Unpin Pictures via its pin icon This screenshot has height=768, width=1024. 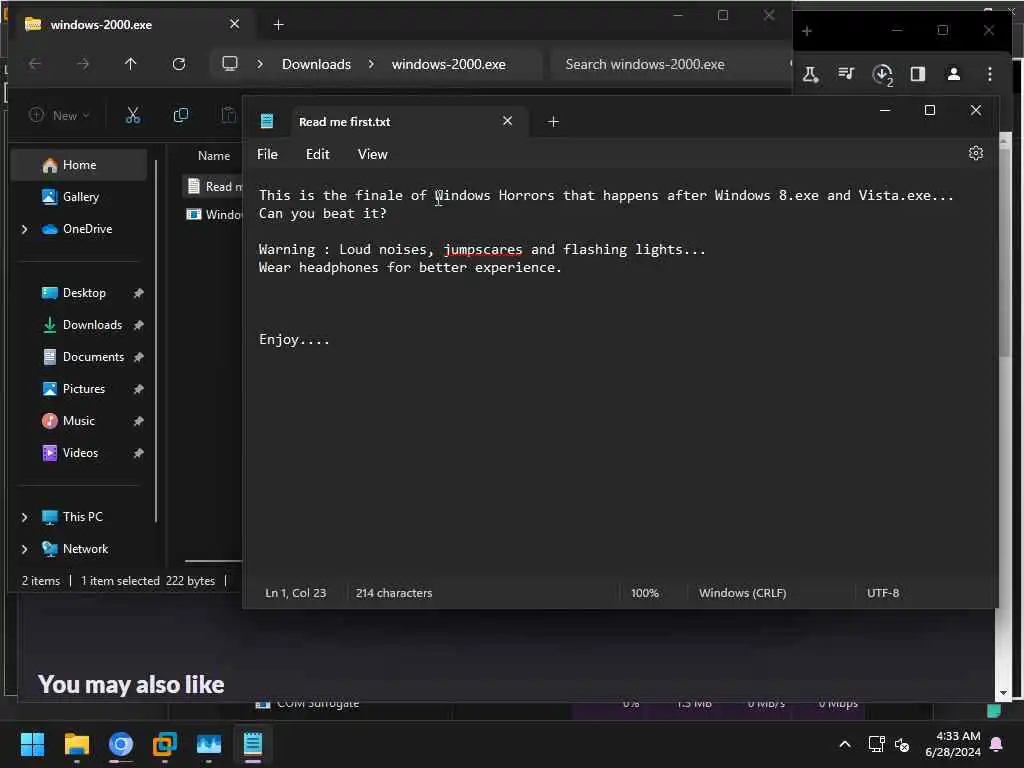pyautogui.click(x=138, y=389)
